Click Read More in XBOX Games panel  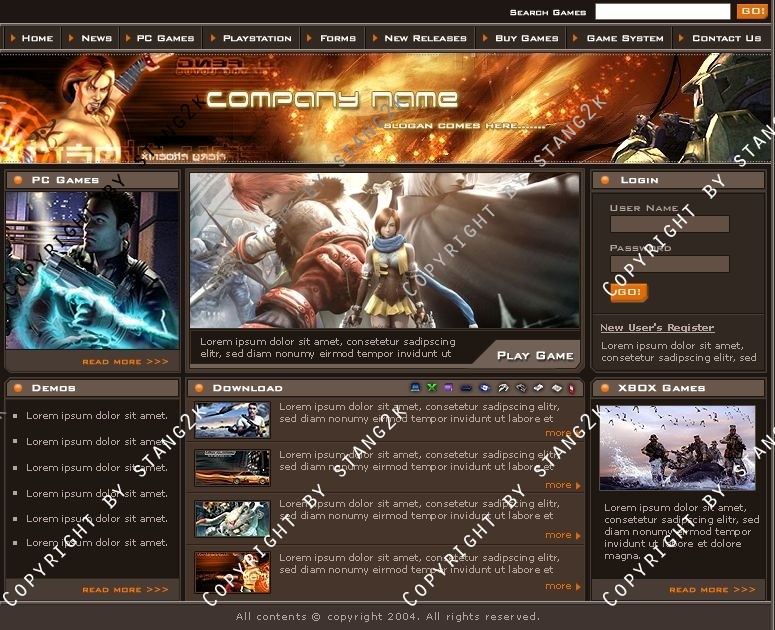point(712,589)
